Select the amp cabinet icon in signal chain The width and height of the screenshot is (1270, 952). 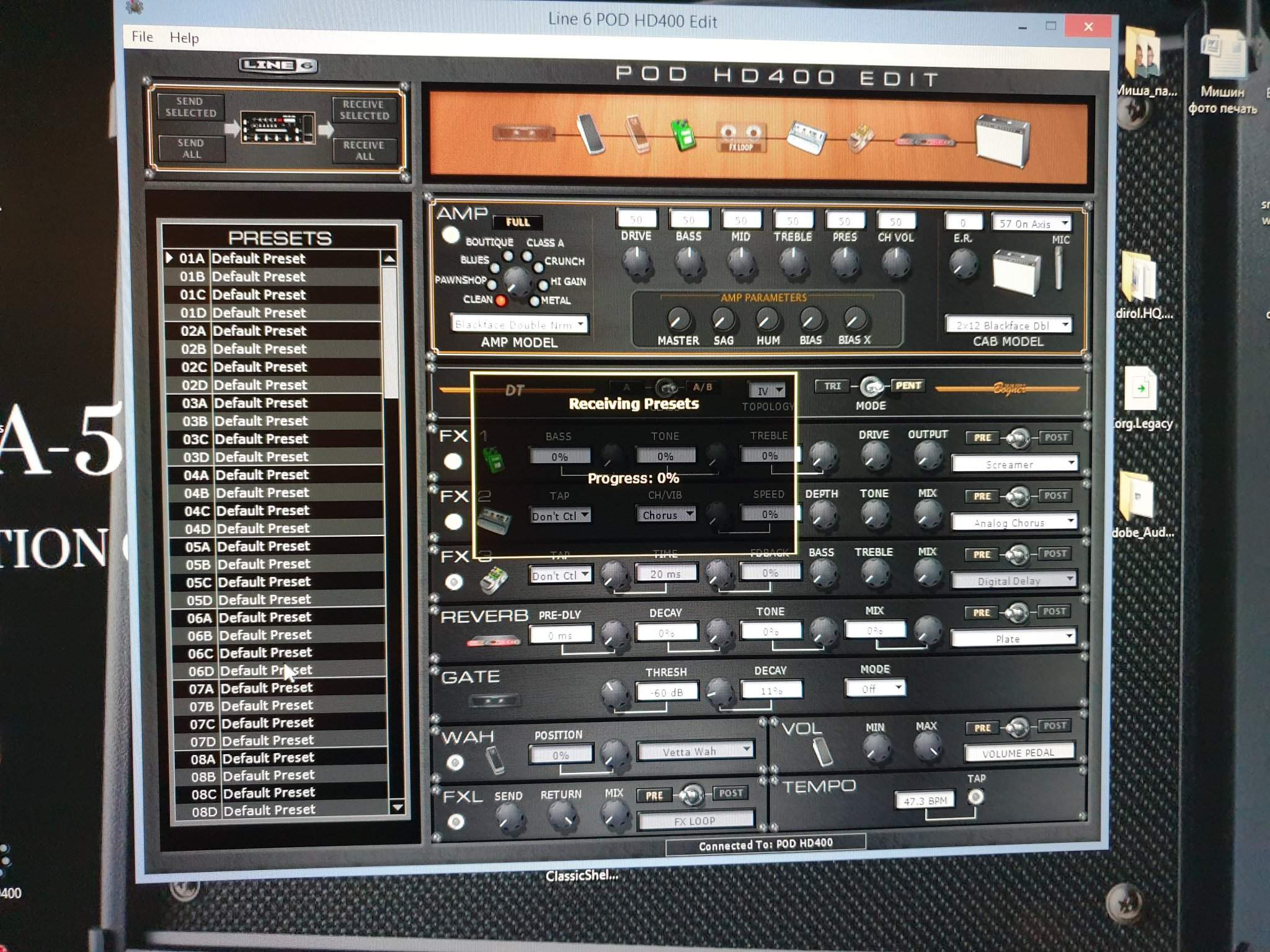coord(1001,139)
